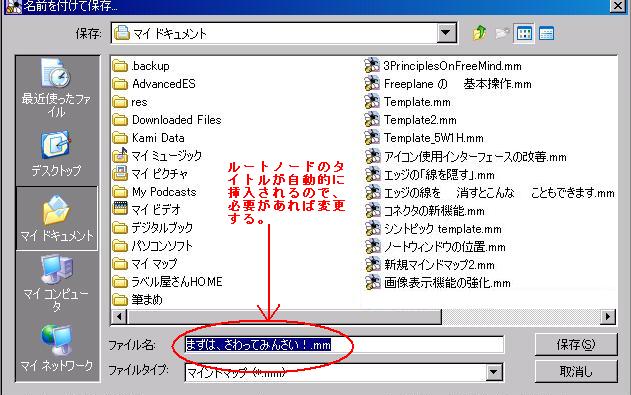631x395 pixels.
Task: Close the 名前を付けて保存 dialog
Action: [x=618, y=6]
